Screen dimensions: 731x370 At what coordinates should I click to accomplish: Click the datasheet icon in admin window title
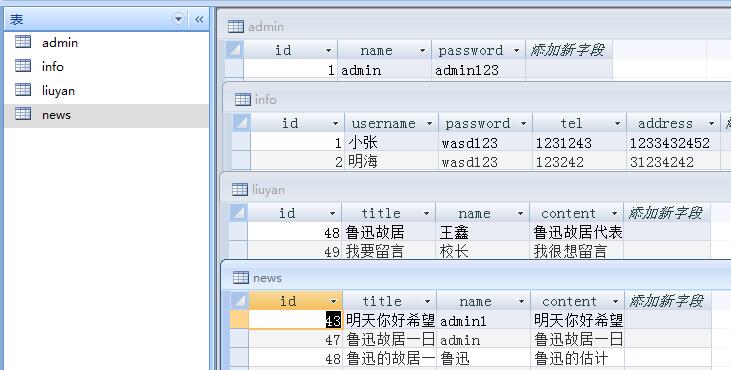[x=236, y=27]
